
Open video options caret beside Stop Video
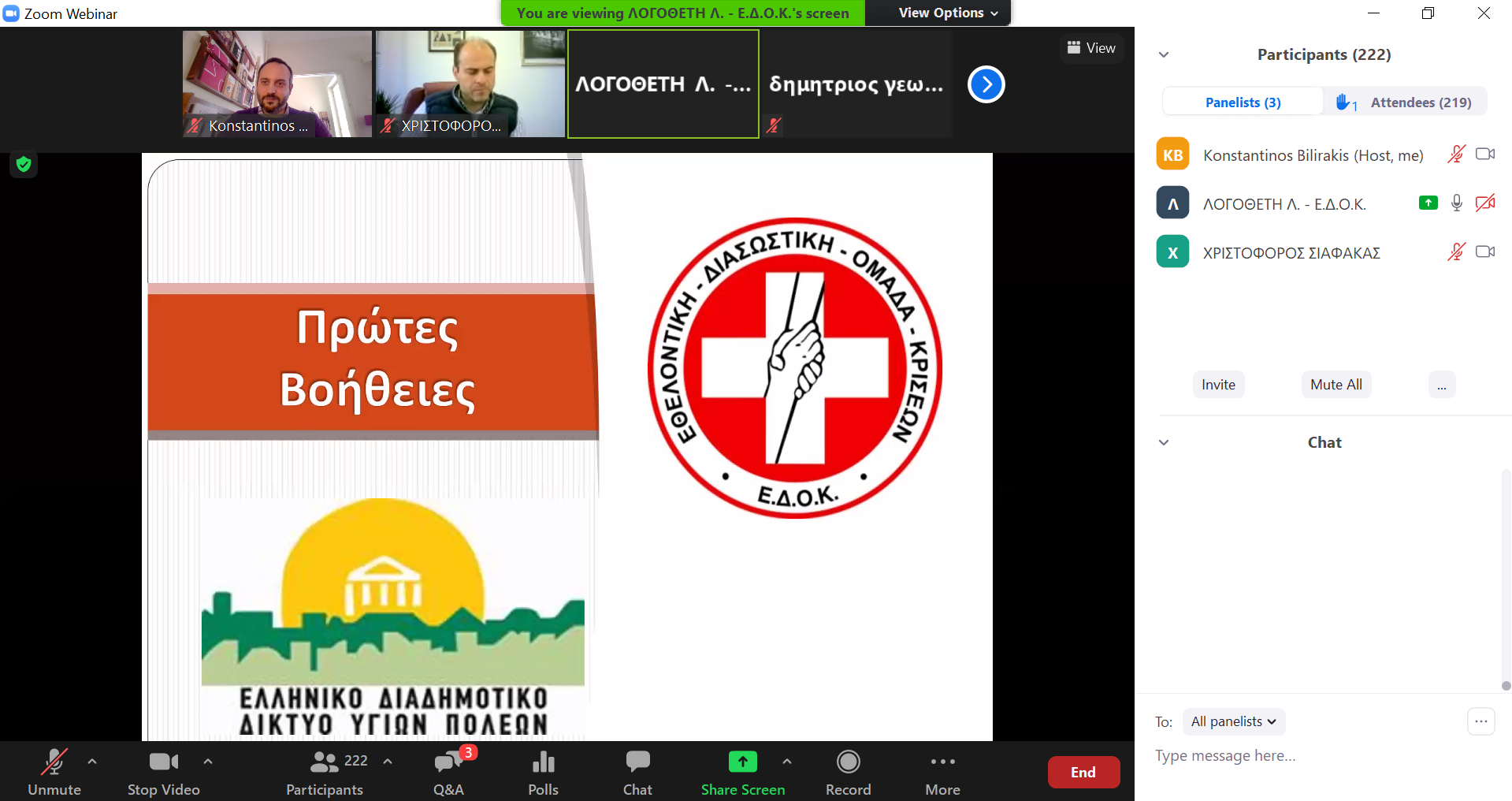[208, 762]
